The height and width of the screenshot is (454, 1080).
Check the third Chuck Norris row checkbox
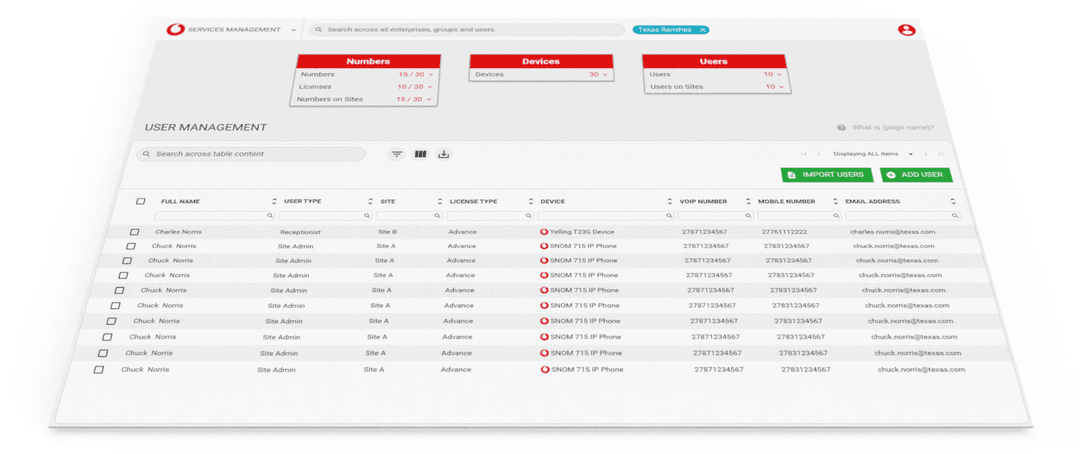pyautogui.click(x=123, y=275)
